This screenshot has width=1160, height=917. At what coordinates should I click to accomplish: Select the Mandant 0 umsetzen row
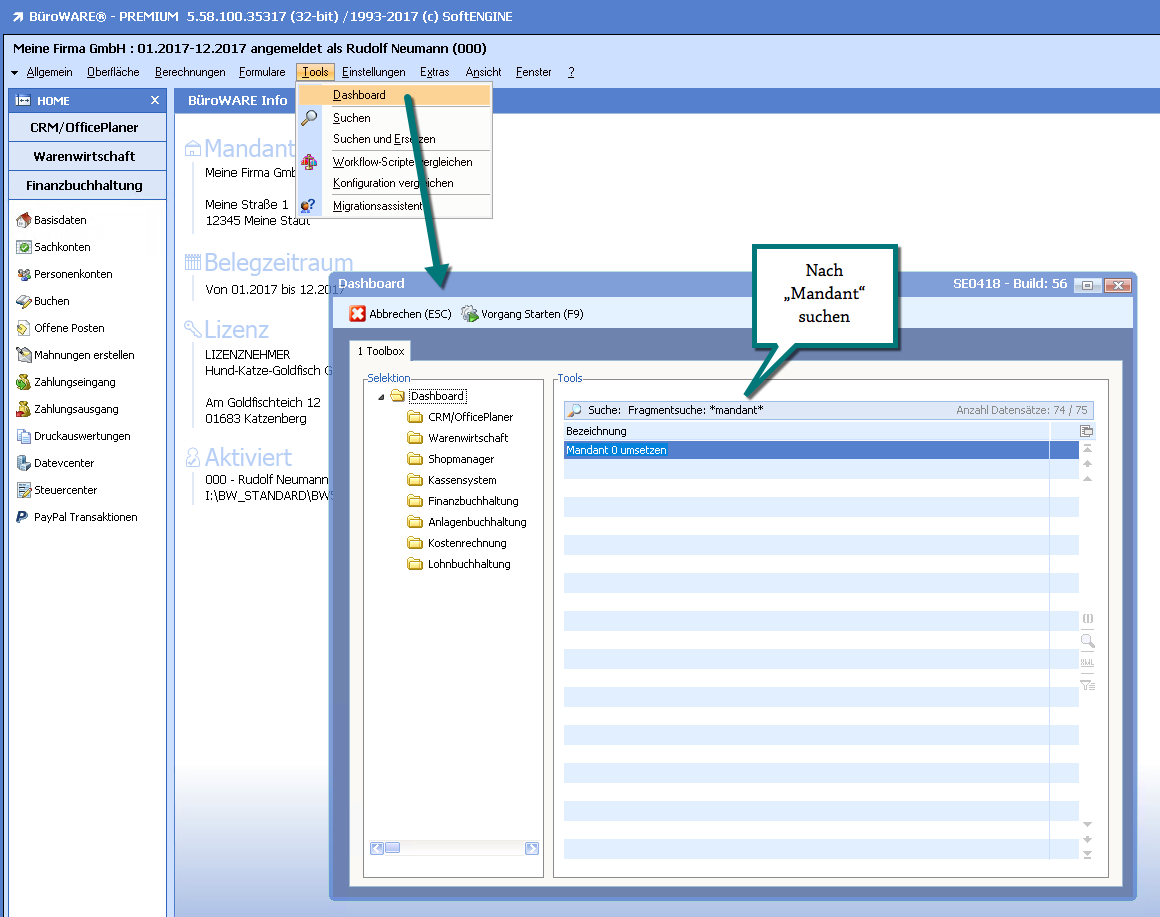(616, 450)
